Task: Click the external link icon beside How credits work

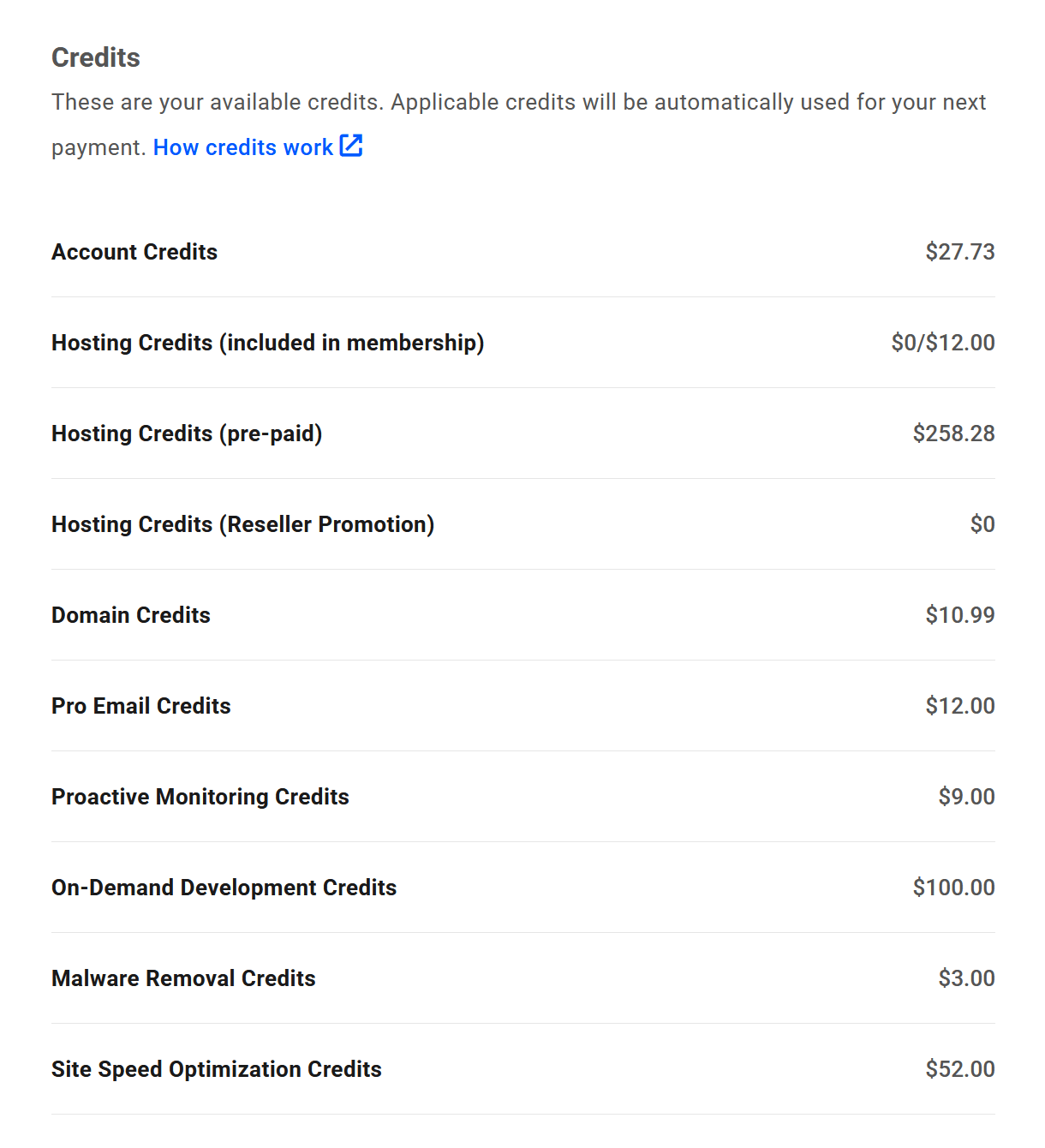Action: [351, 146]
